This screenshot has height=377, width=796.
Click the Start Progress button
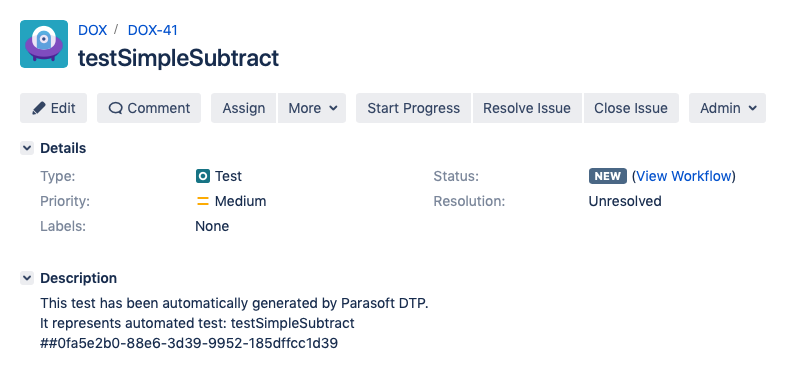click(414, 108)
